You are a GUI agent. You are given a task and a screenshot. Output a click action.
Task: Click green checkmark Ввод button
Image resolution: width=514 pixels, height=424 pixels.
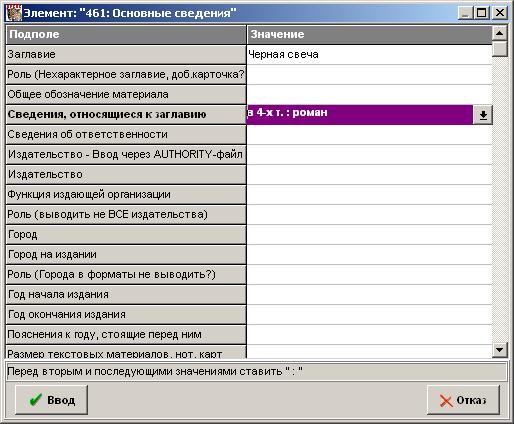[x=51, y=400]
